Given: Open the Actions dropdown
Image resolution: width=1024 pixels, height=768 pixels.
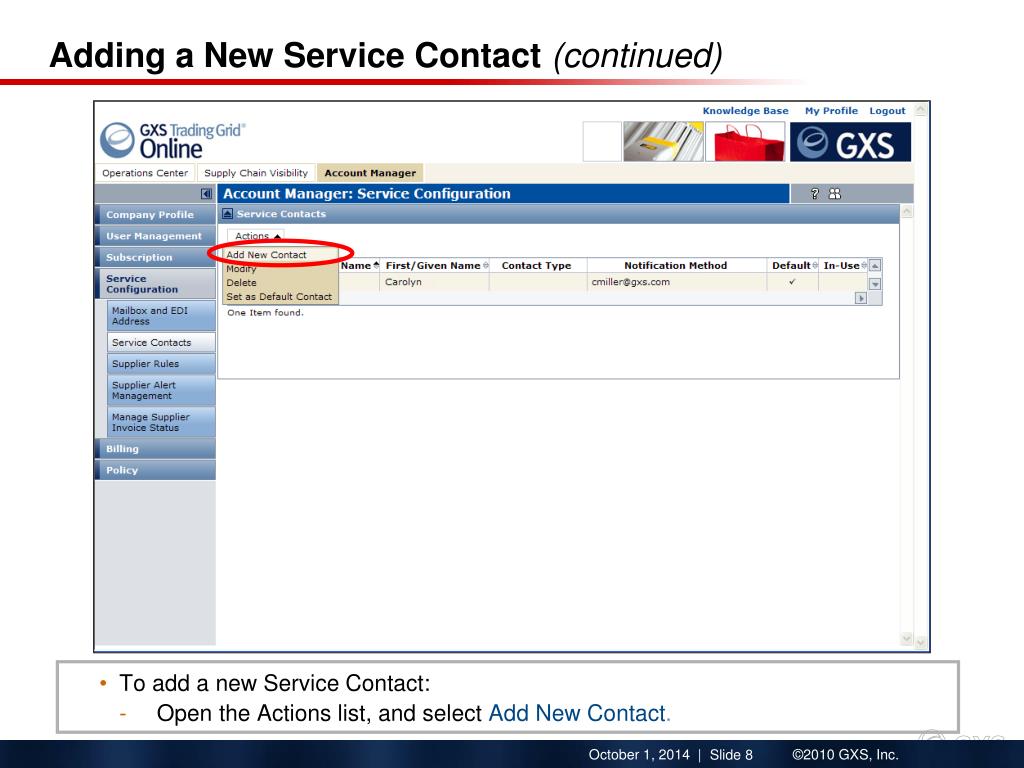Looking at the screenshot, I should pos(257,236).
